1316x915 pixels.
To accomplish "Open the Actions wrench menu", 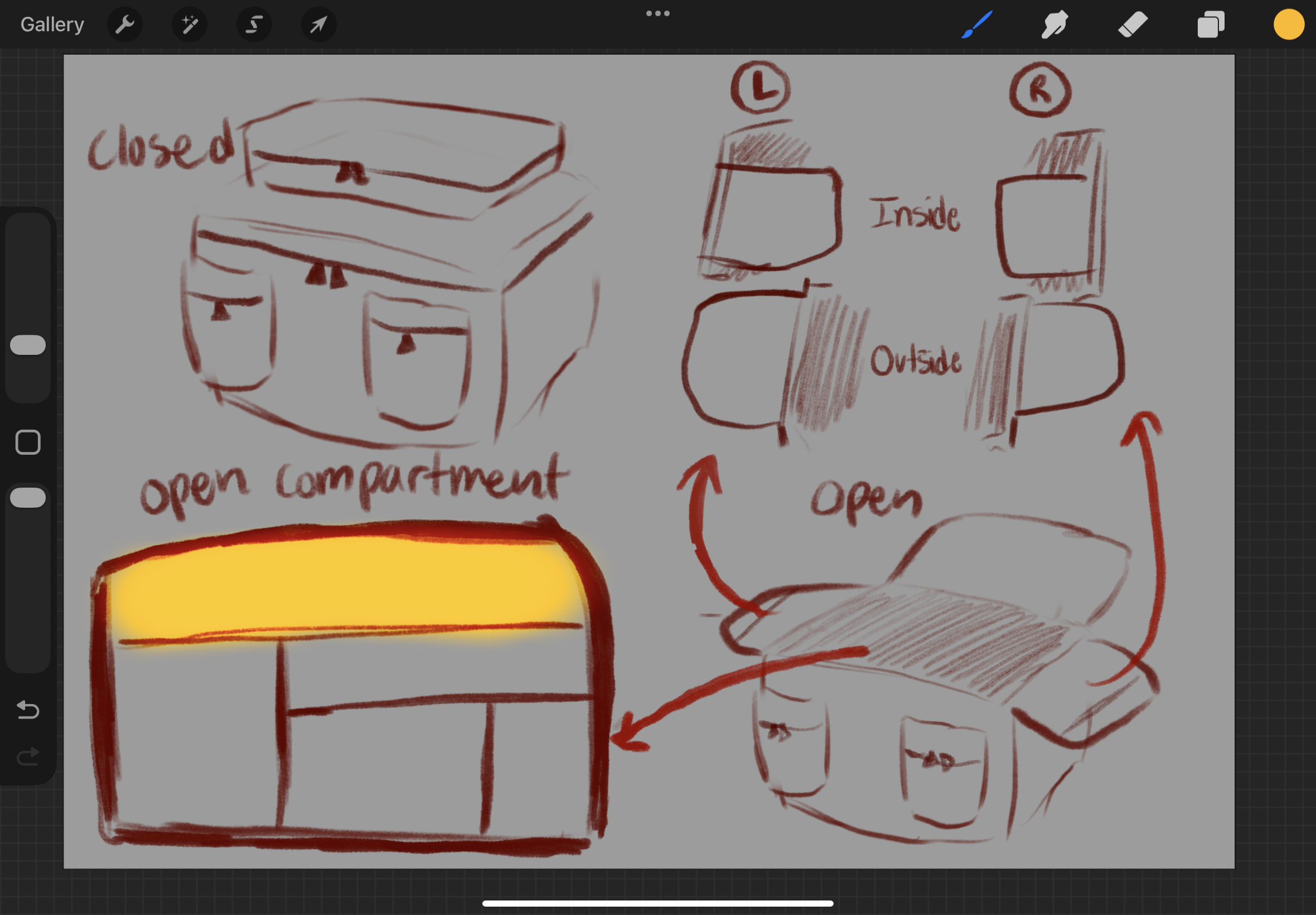I will pyautogui.click(x=124, y=25).
